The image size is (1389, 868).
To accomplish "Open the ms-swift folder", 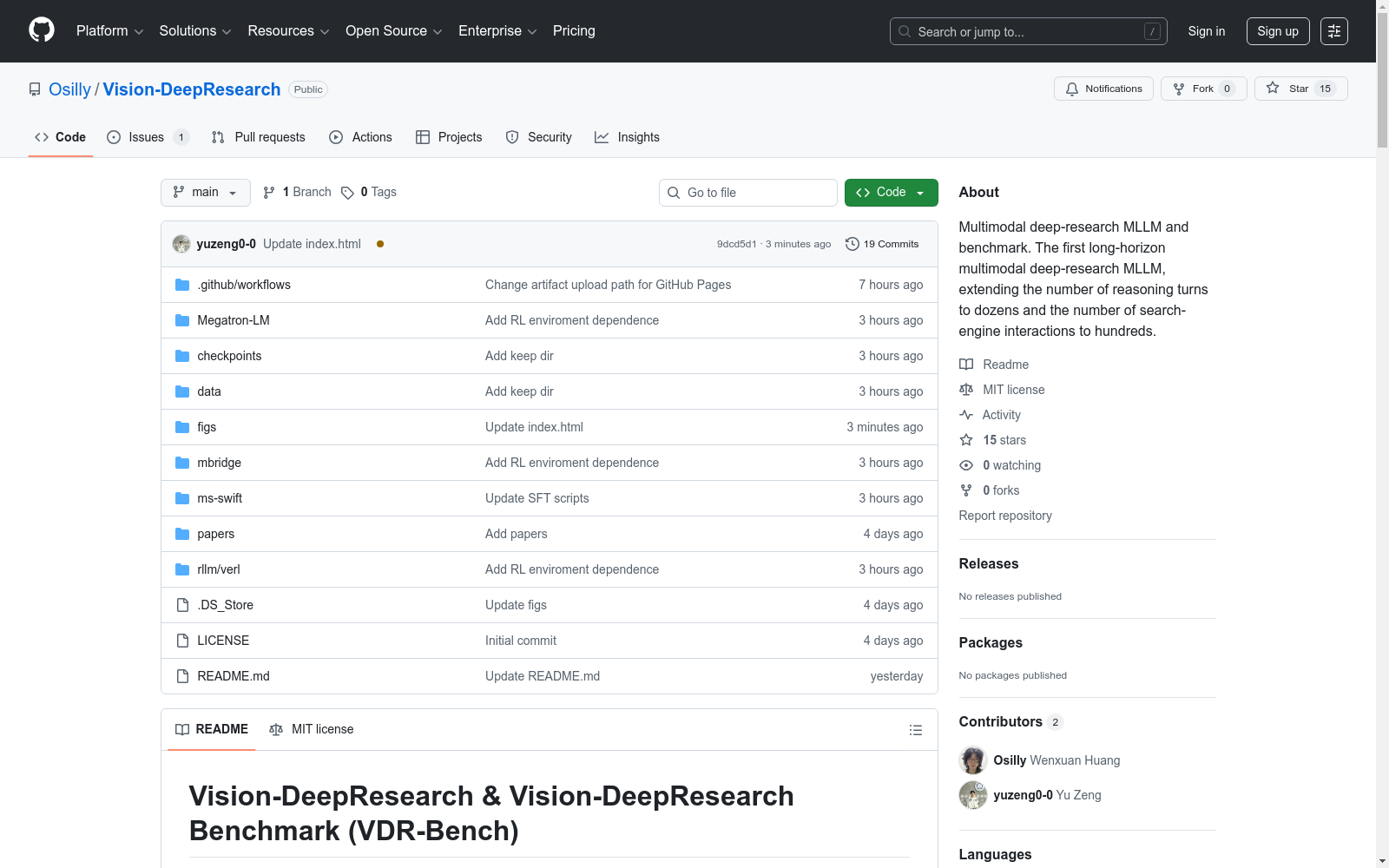I will pos(220,498).
